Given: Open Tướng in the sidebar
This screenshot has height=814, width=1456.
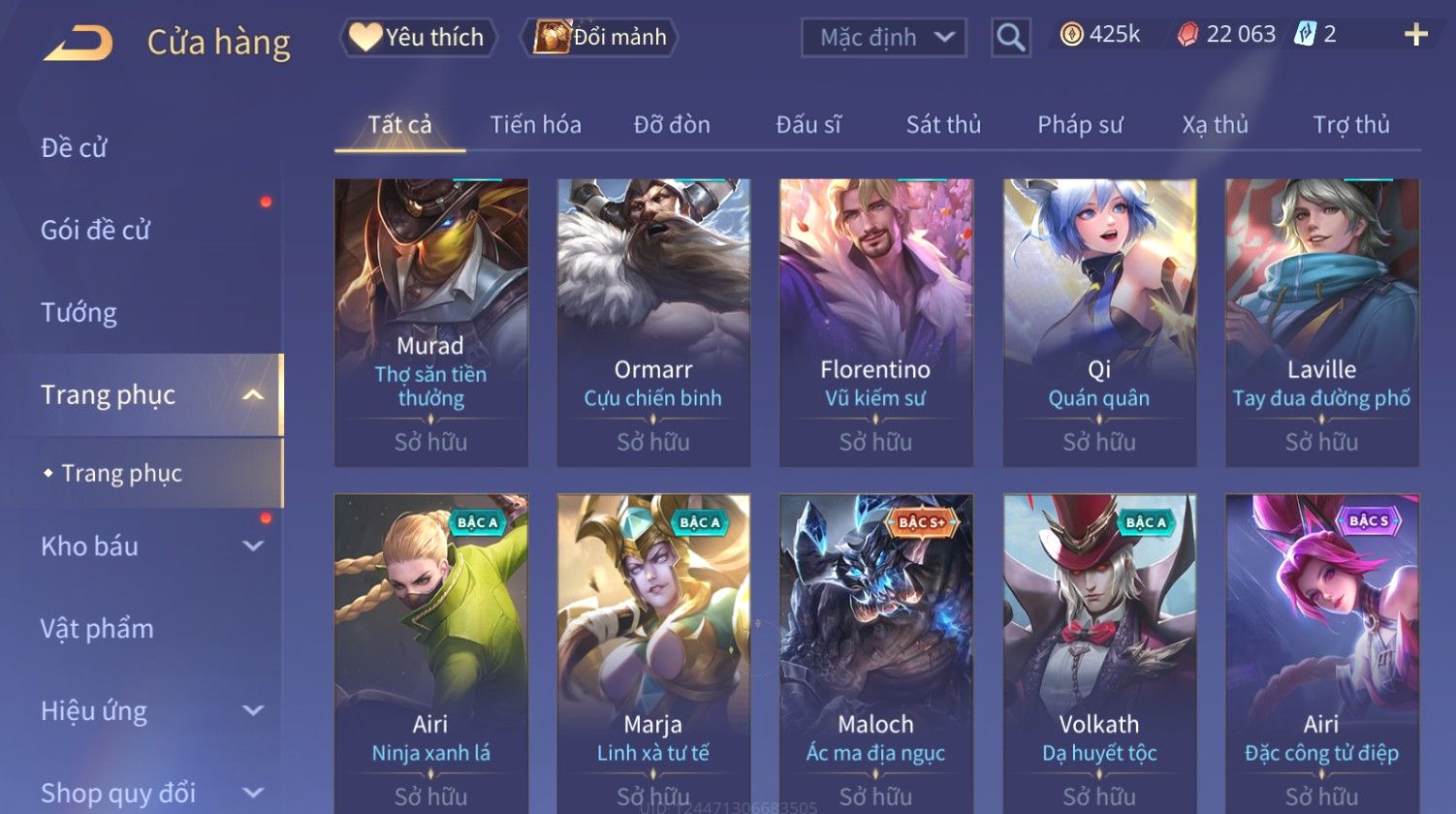Looking at the screenshot, I should pyautogui.click(x=79, y=313).
